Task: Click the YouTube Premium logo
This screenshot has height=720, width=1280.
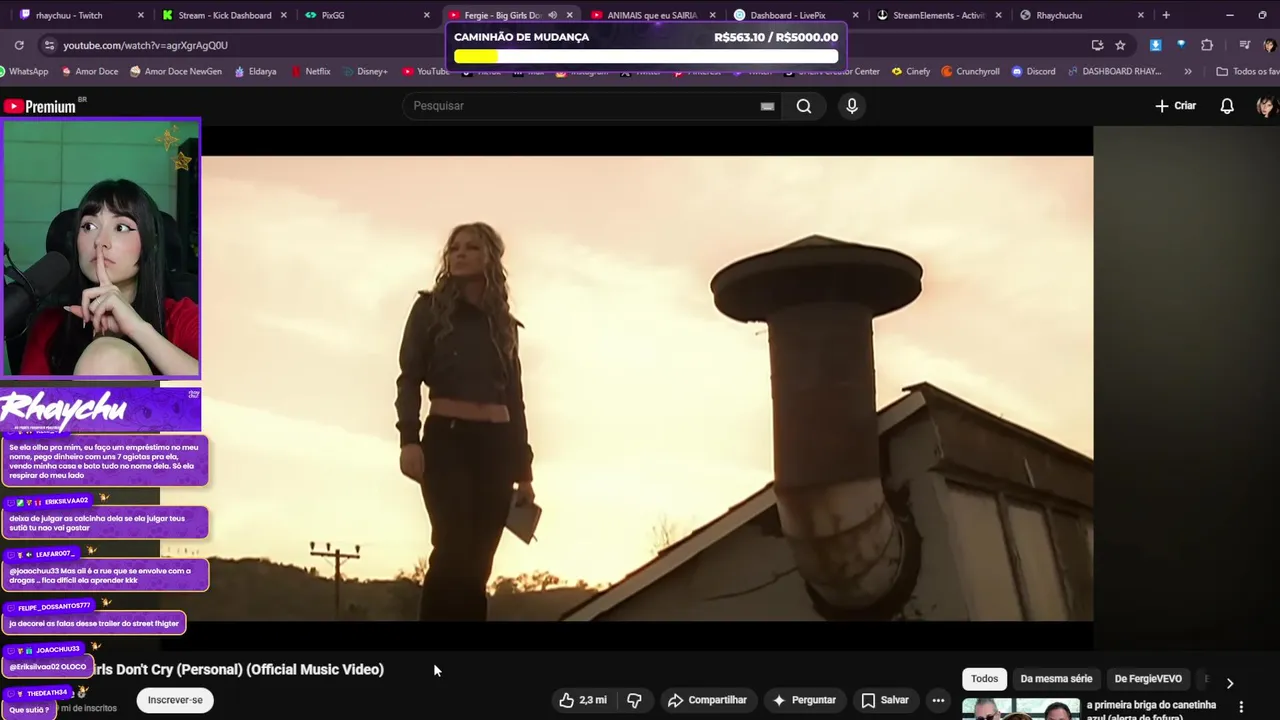Action: click(x=41, y=106)
